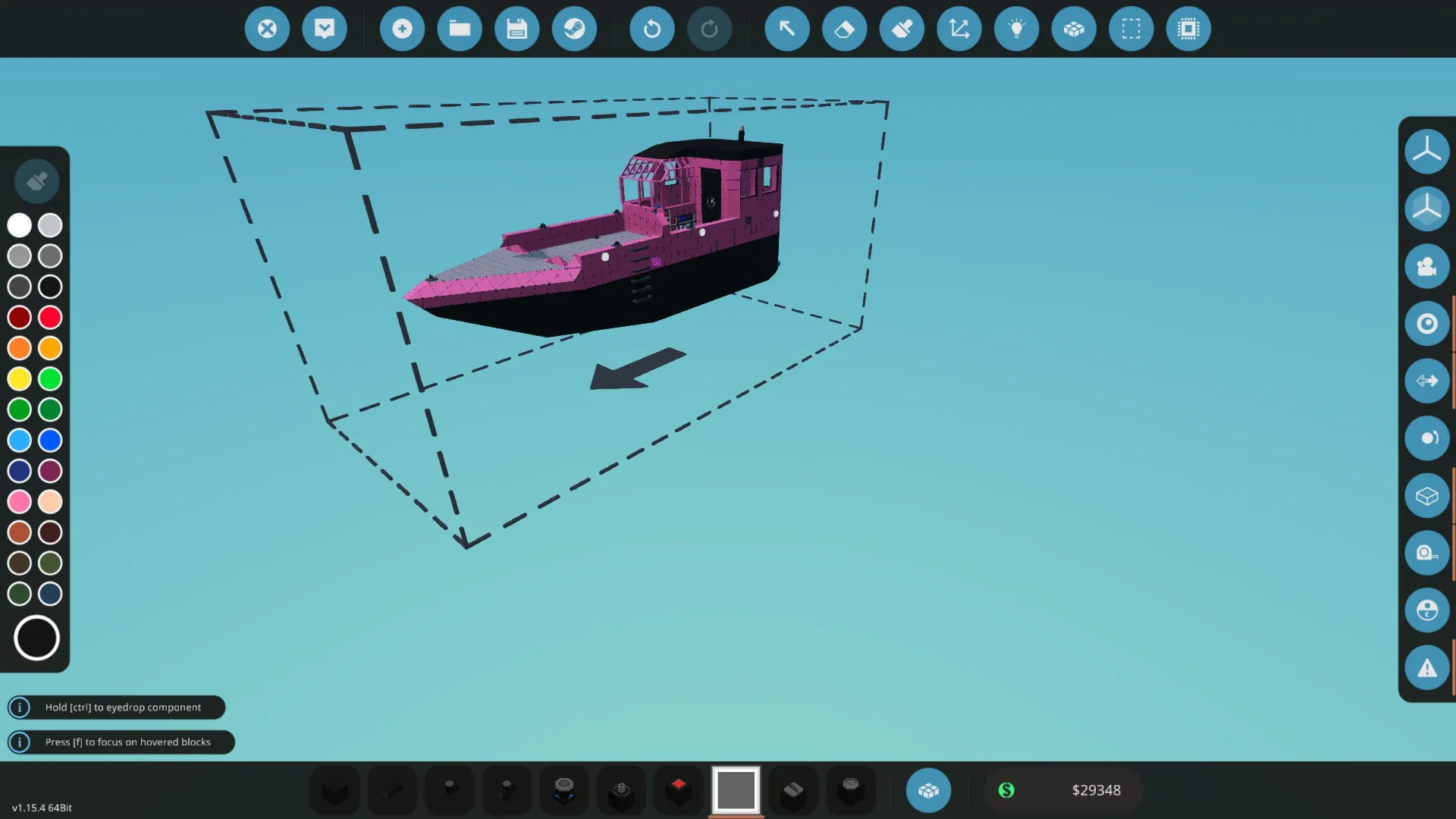Save vehicle using floppy disk icon
The height and width of the screenshot is (819, 1456).
click(517, 29)
